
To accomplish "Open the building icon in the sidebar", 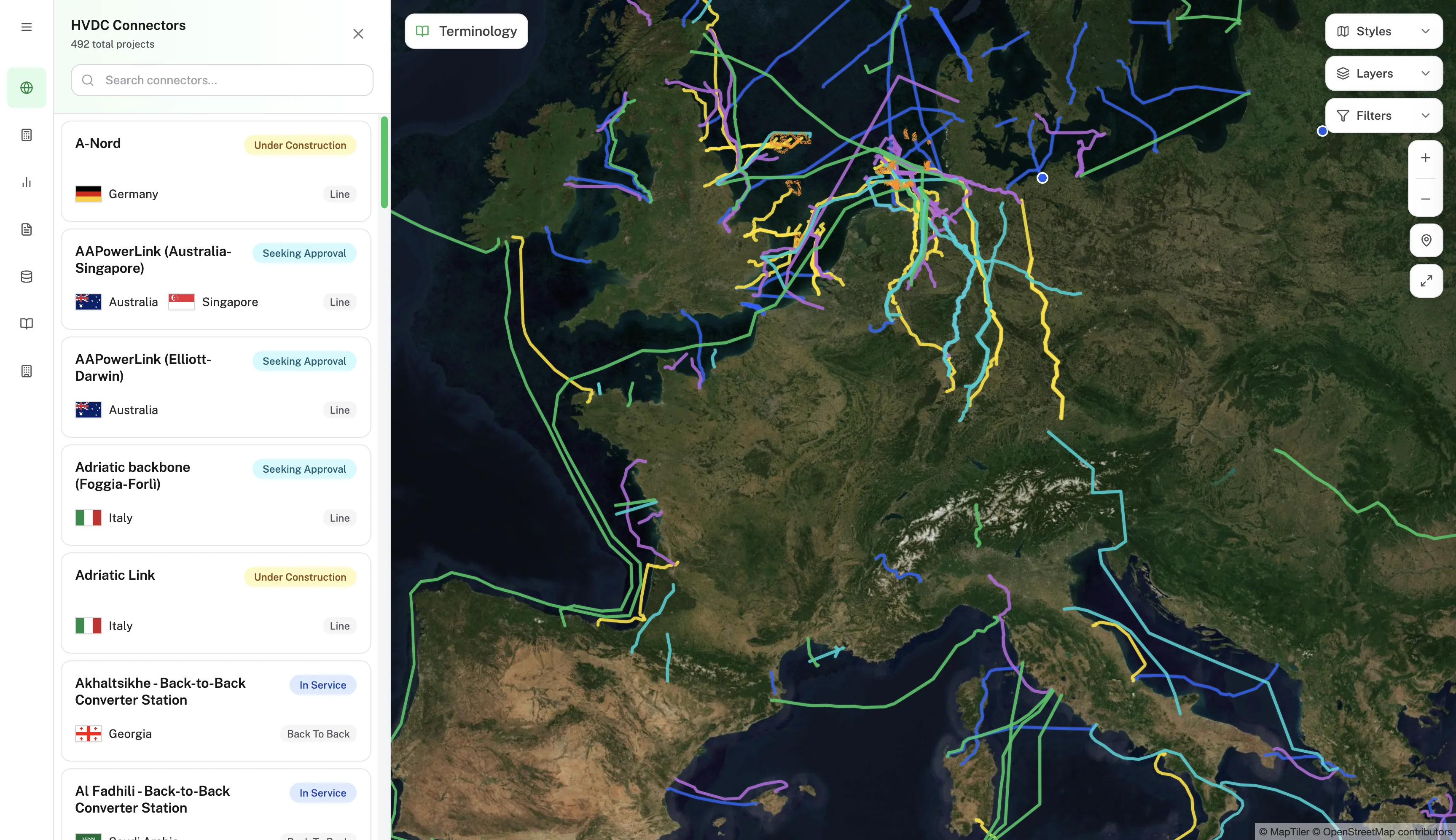I will pyautogui.click(x=27, y=371).
